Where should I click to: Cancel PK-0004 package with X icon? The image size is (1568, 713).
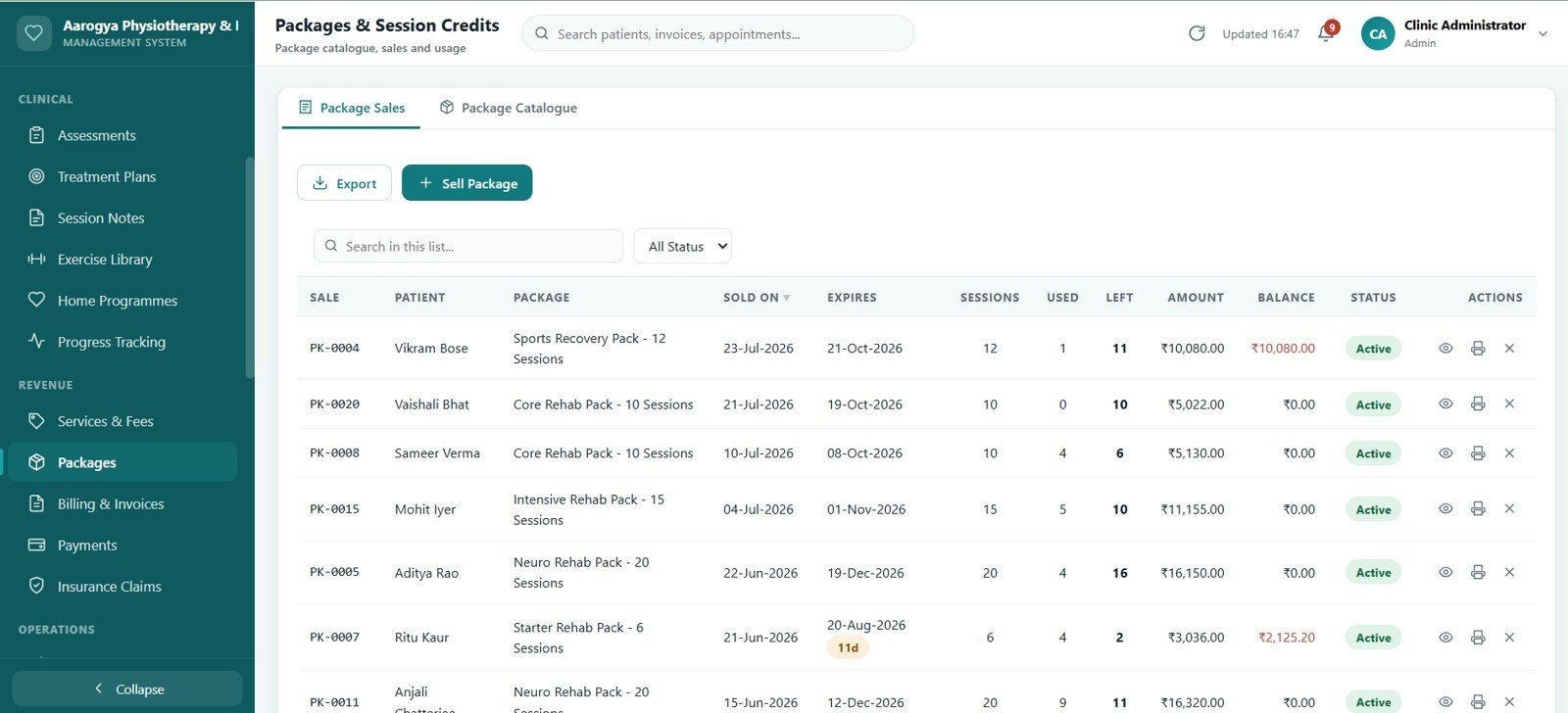(x=1509, y=349)
